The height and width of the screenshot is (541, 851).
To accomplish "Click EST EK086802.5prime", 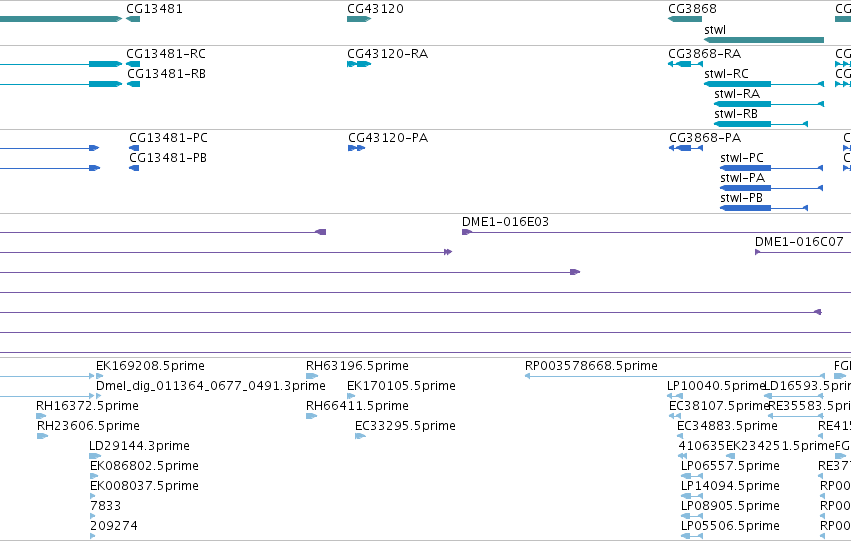I will (x=94, y=476).
